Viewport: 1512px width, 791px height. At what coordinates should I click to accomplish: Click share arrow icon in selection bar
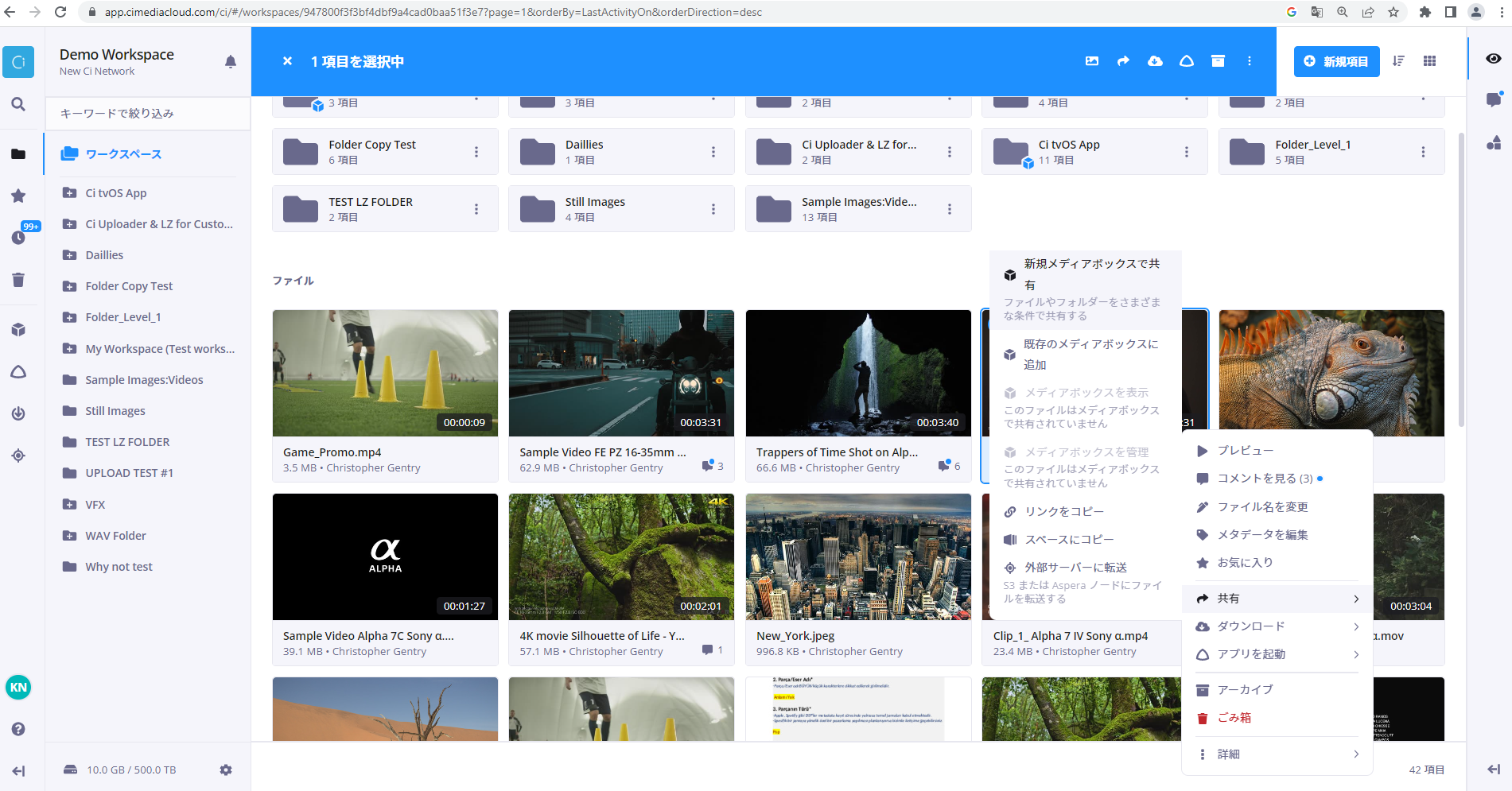[x=1123, y=61]
